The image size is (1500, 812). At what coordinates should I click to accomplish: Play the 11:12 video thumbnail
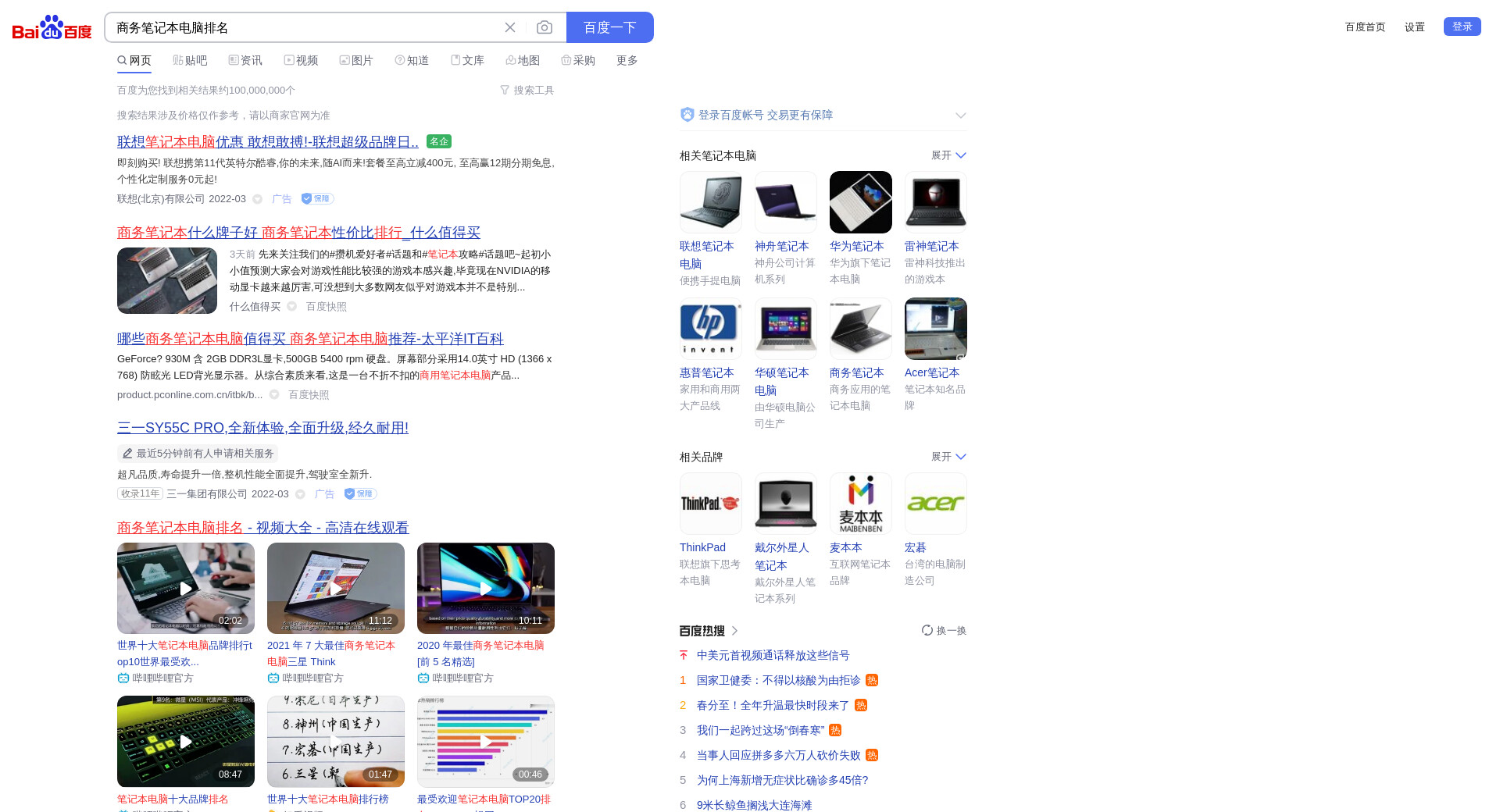(x=336, y=588)
